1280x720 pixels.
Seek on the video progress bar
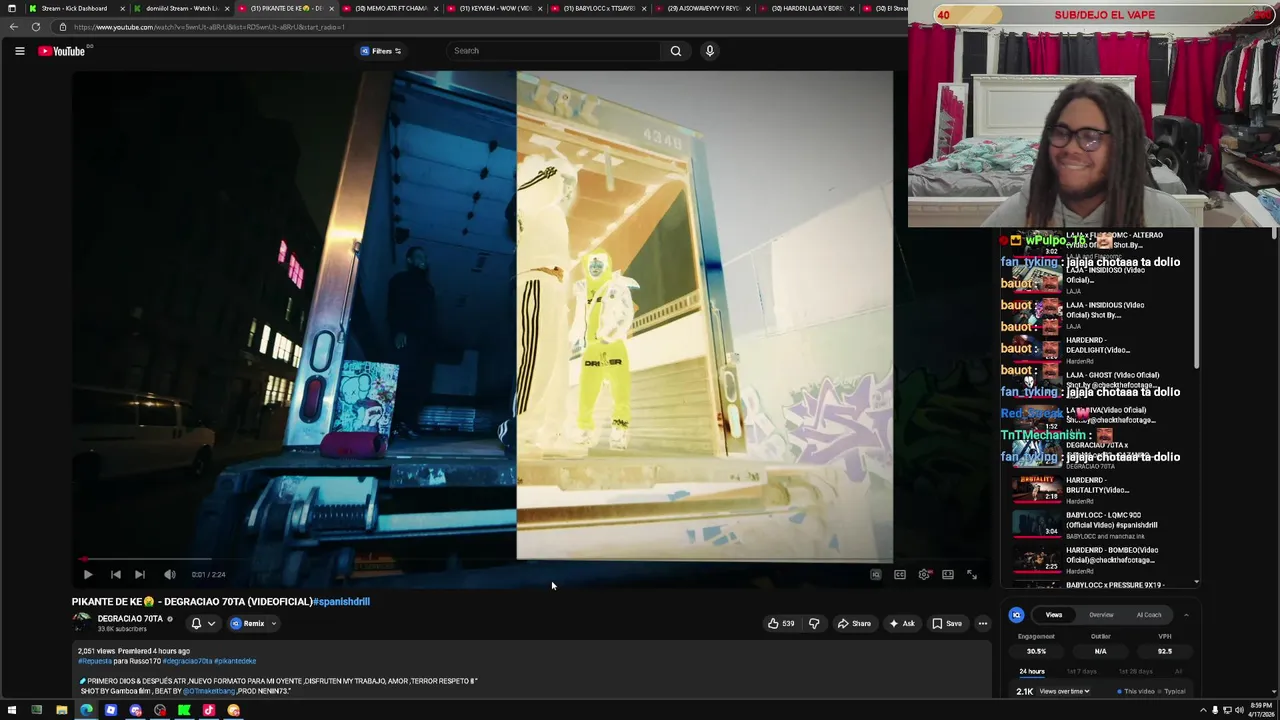(530, 561)
